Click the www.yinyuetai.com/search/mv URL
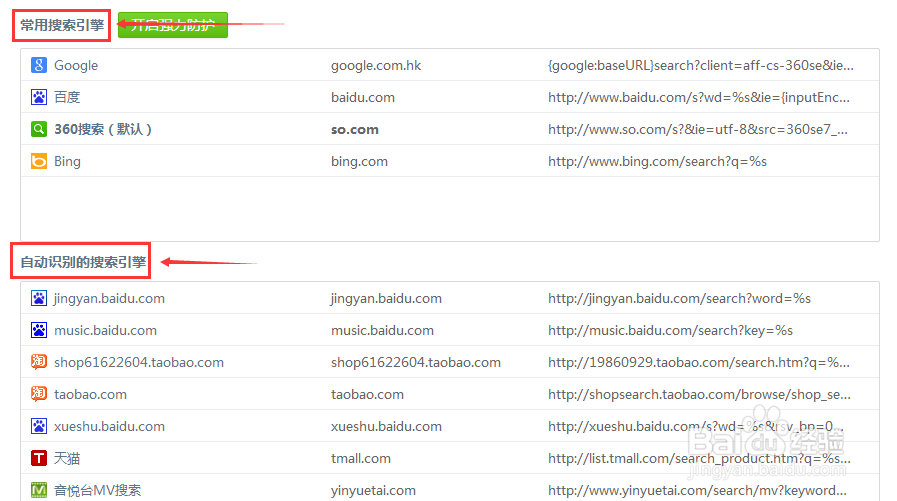The width and height of the screenshot is (897, 501). tap(697, 491)
